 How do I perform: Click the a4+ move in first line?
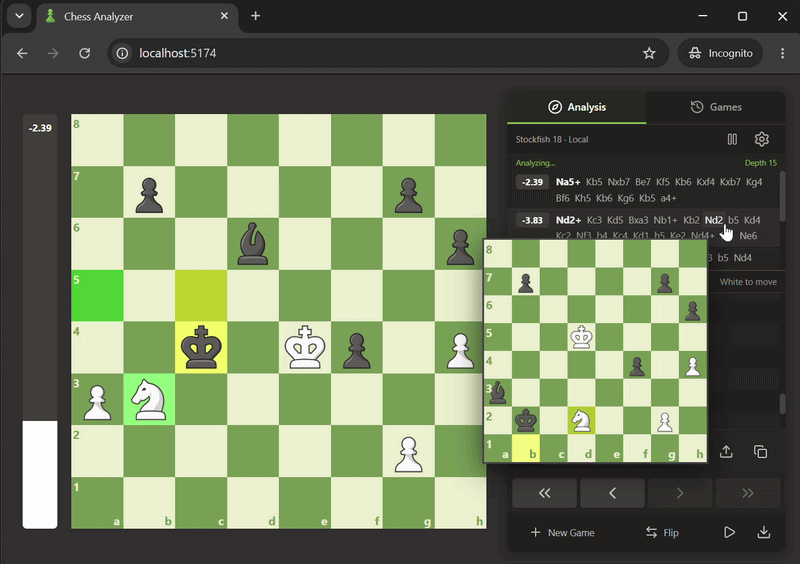[668, 198]
